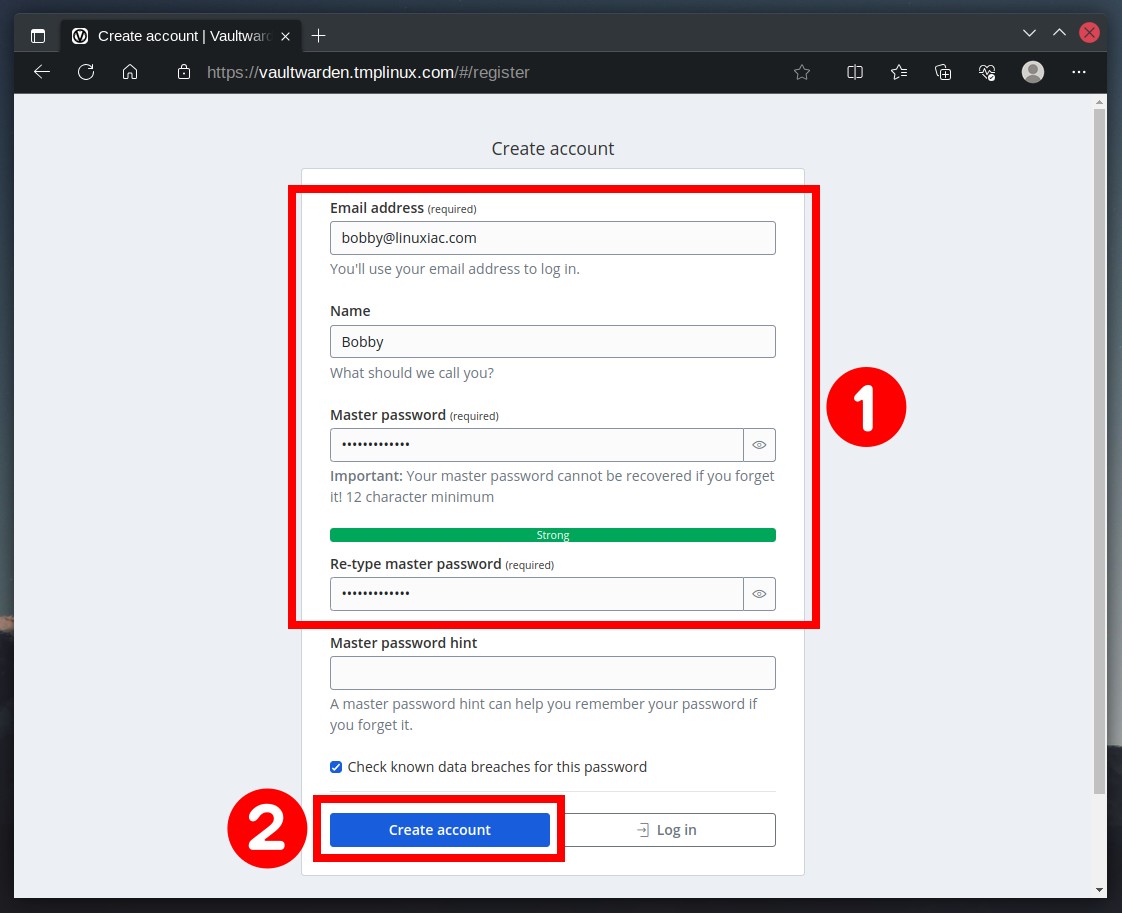Open a new tab with plus button

coord(318,36)
